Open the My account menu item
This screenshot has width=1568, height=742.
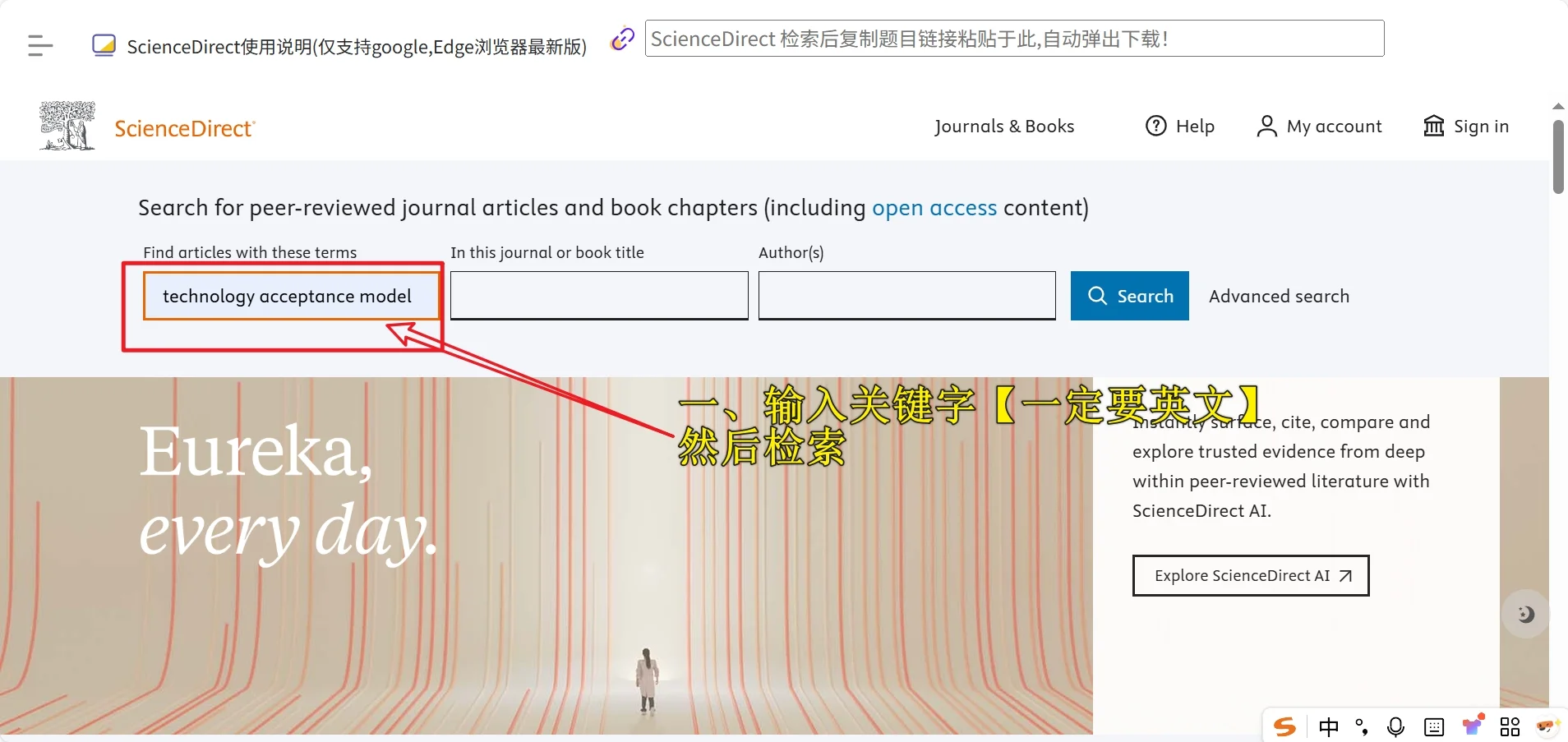[1335, 126]
